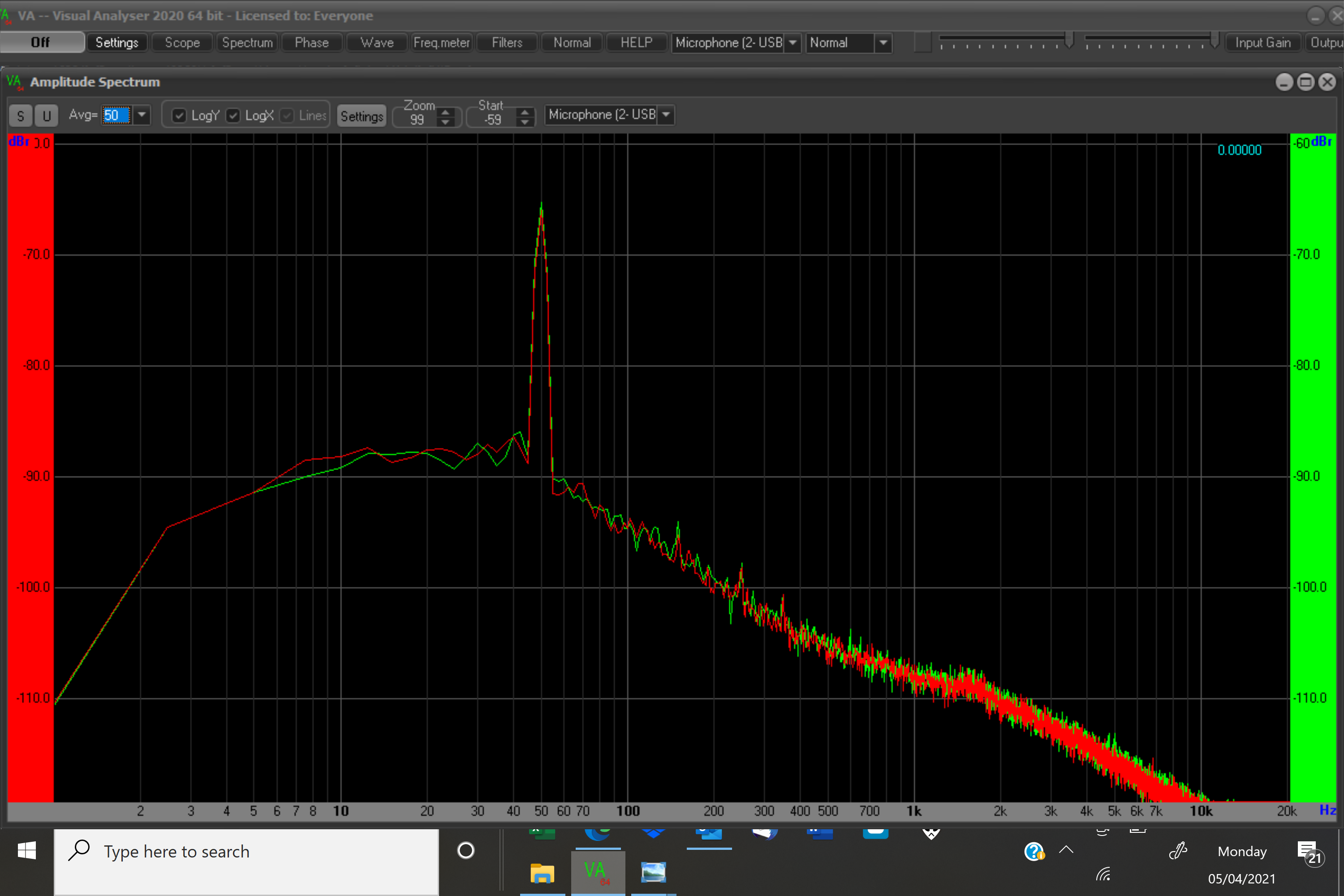1344x896 pixels.
Task: Open the Normal dropdown beside Microphone
Action: click(883, 43)
